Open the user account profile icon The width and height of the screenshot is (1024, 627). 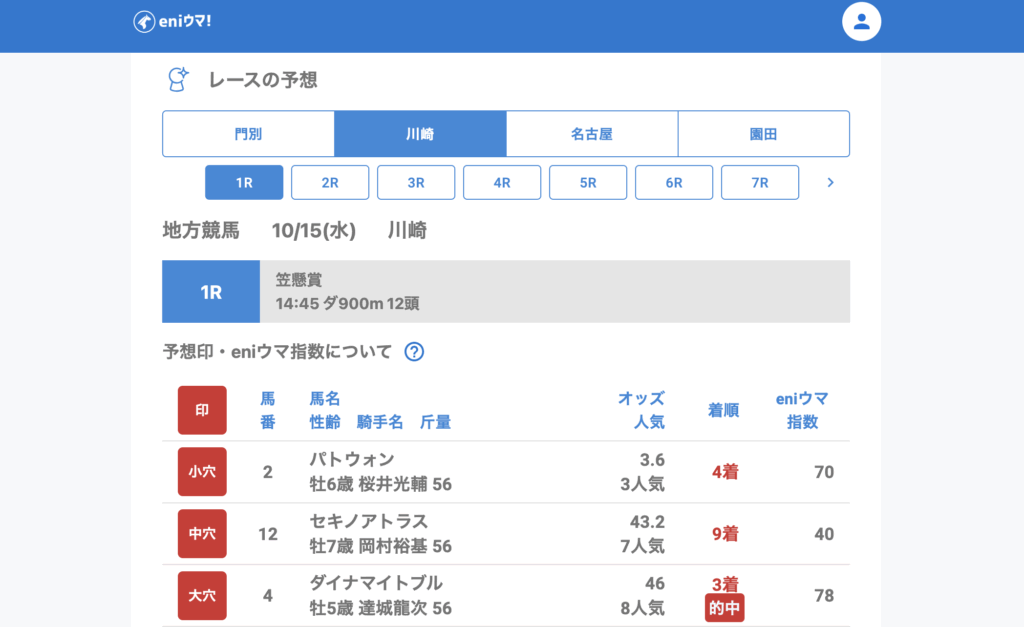pos(861,21)
